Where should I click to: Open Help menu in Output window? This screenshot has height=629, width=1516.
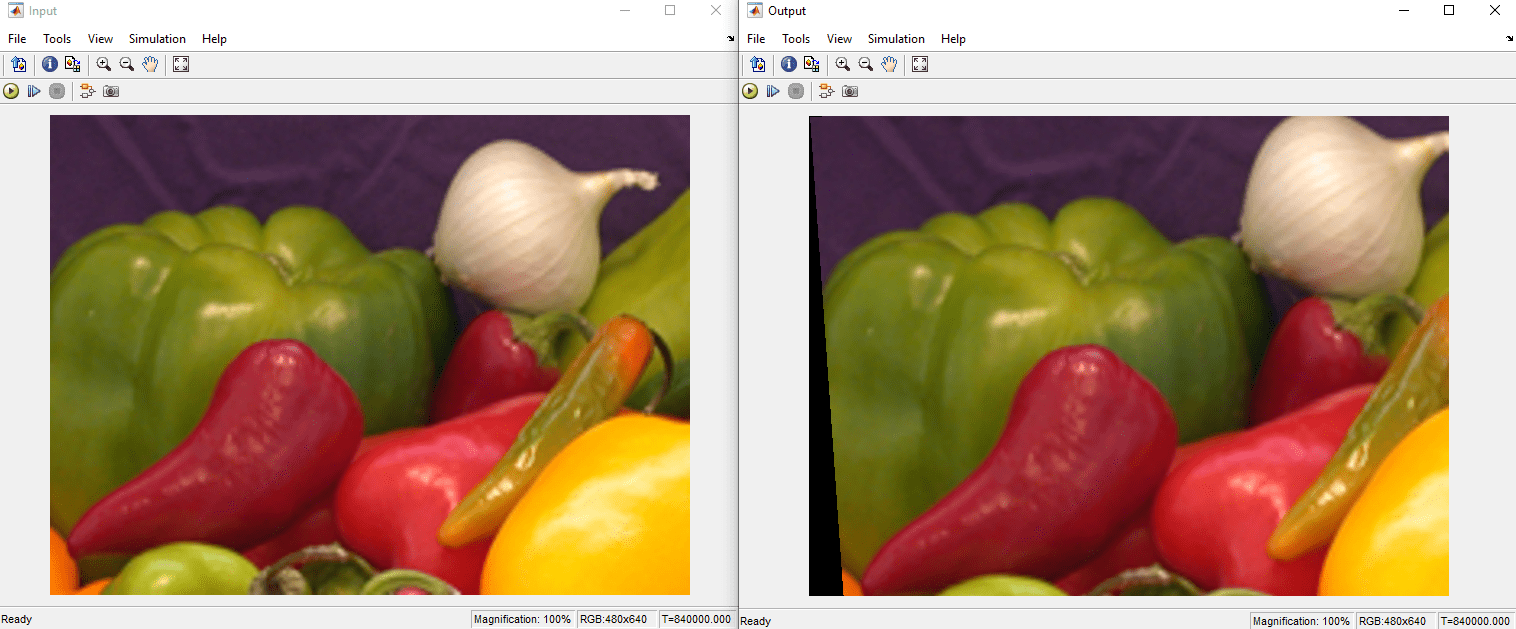click(x=953, y=39)
